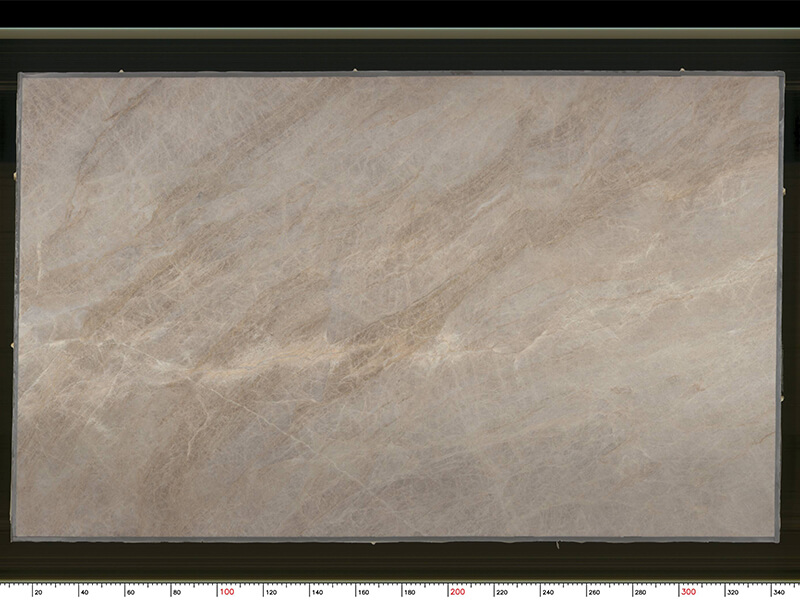The height and width of the screenshot is (600, 800).
Task: Click the ruler mark labeled 120
Action: click(x=271, y=592)
